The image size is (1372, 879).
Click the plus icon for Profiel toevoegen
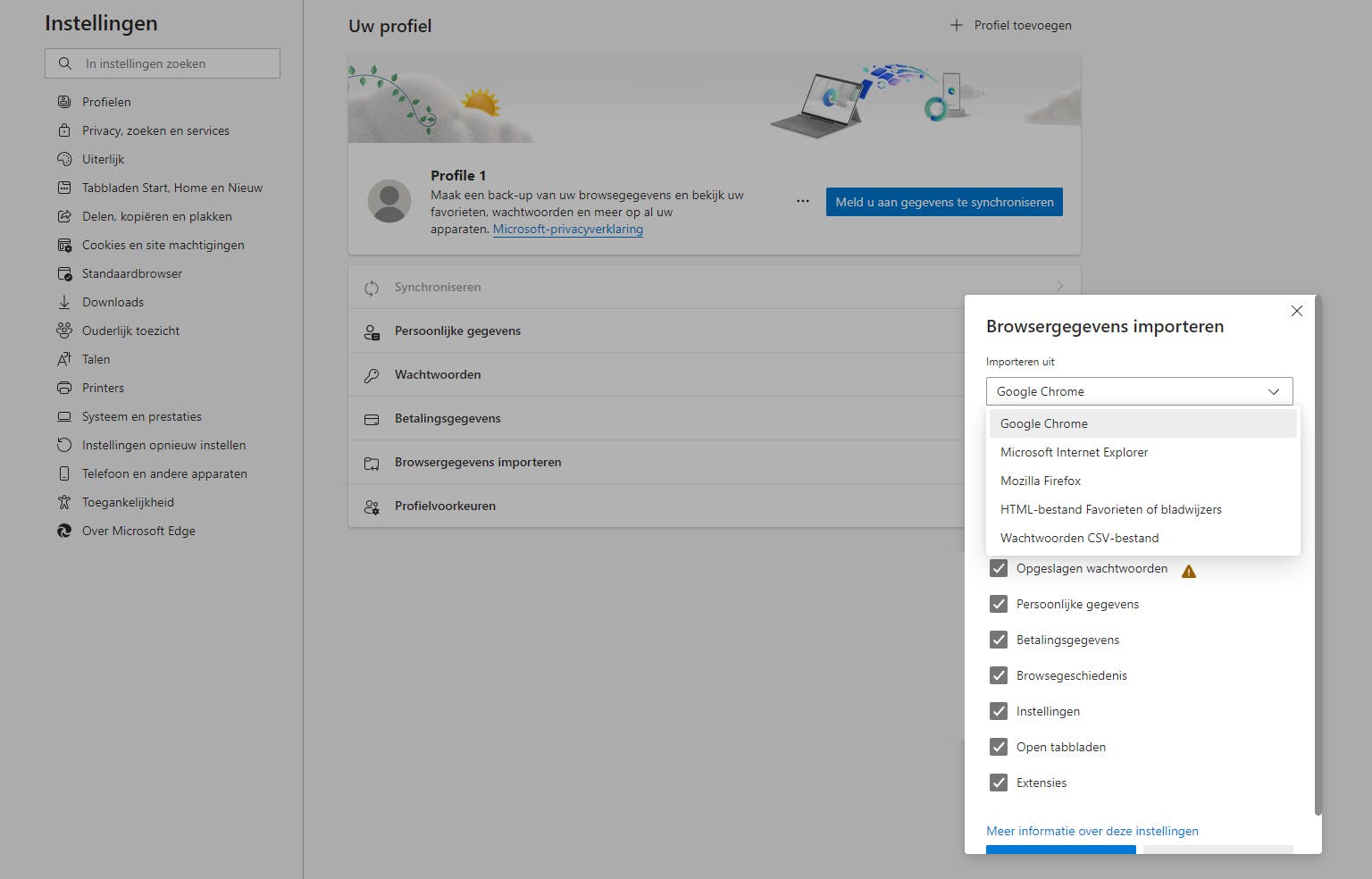[957, 25]
